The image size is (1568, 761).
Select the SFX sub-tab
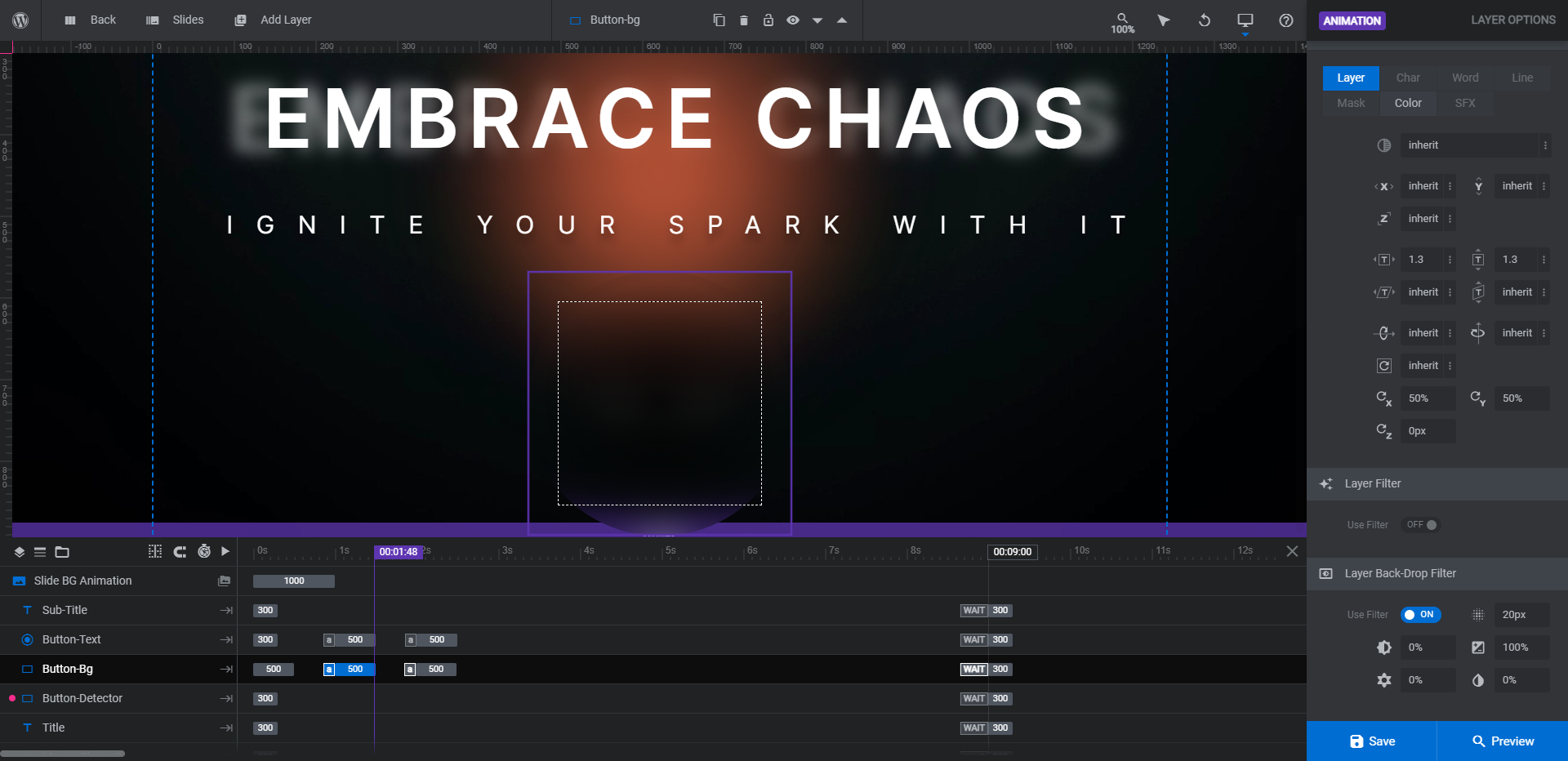pyautogui.click(x=1465, y=103)
